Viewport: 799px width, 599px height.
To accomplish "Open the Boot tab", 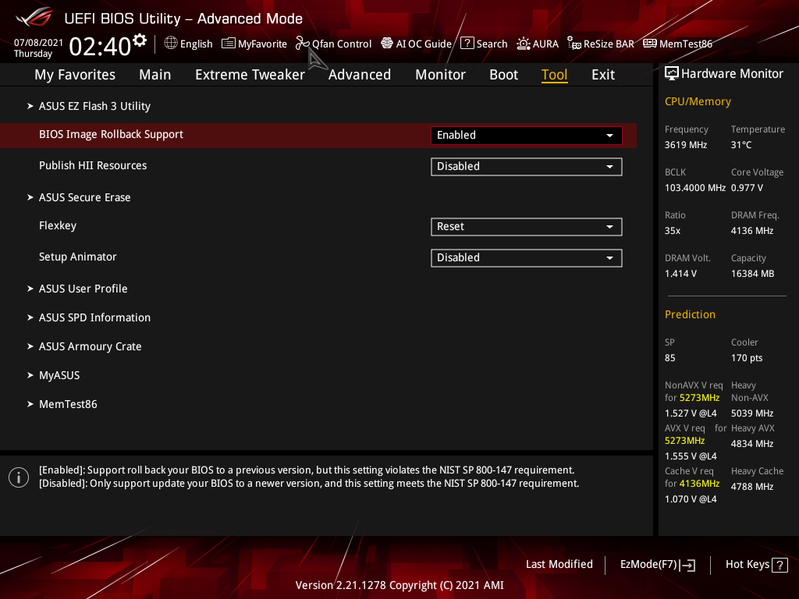I will [x=503, y=75].
